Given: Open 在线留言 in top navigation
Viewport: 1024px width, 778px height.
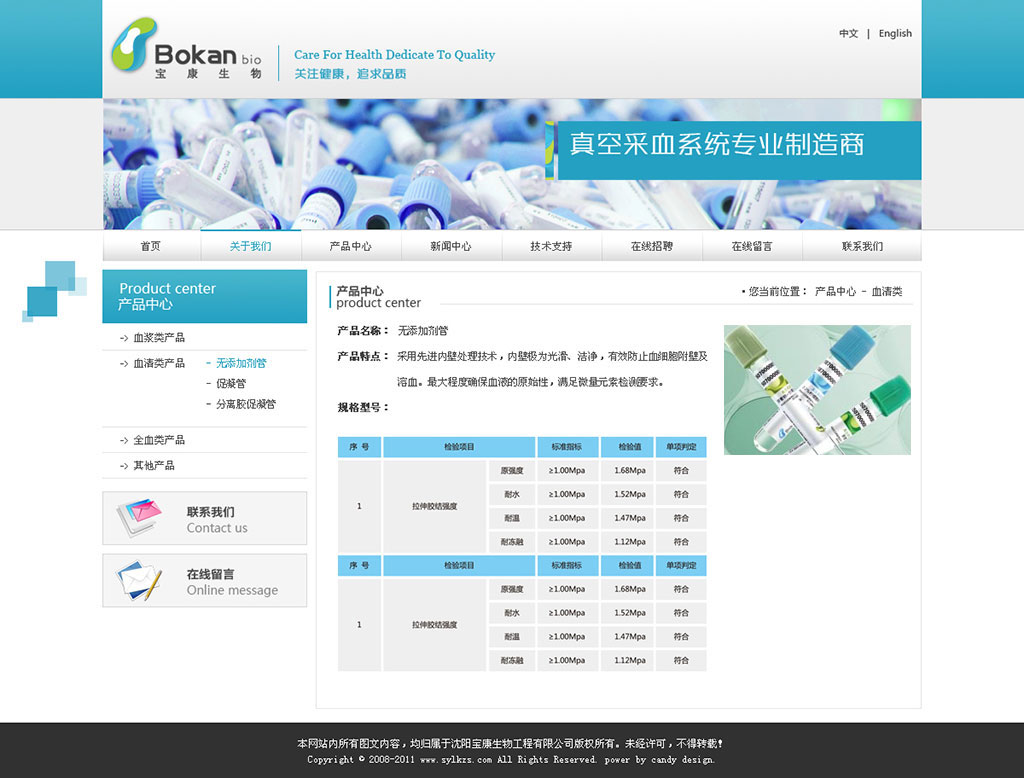Looking at the screenshot, I should point(752,246).
